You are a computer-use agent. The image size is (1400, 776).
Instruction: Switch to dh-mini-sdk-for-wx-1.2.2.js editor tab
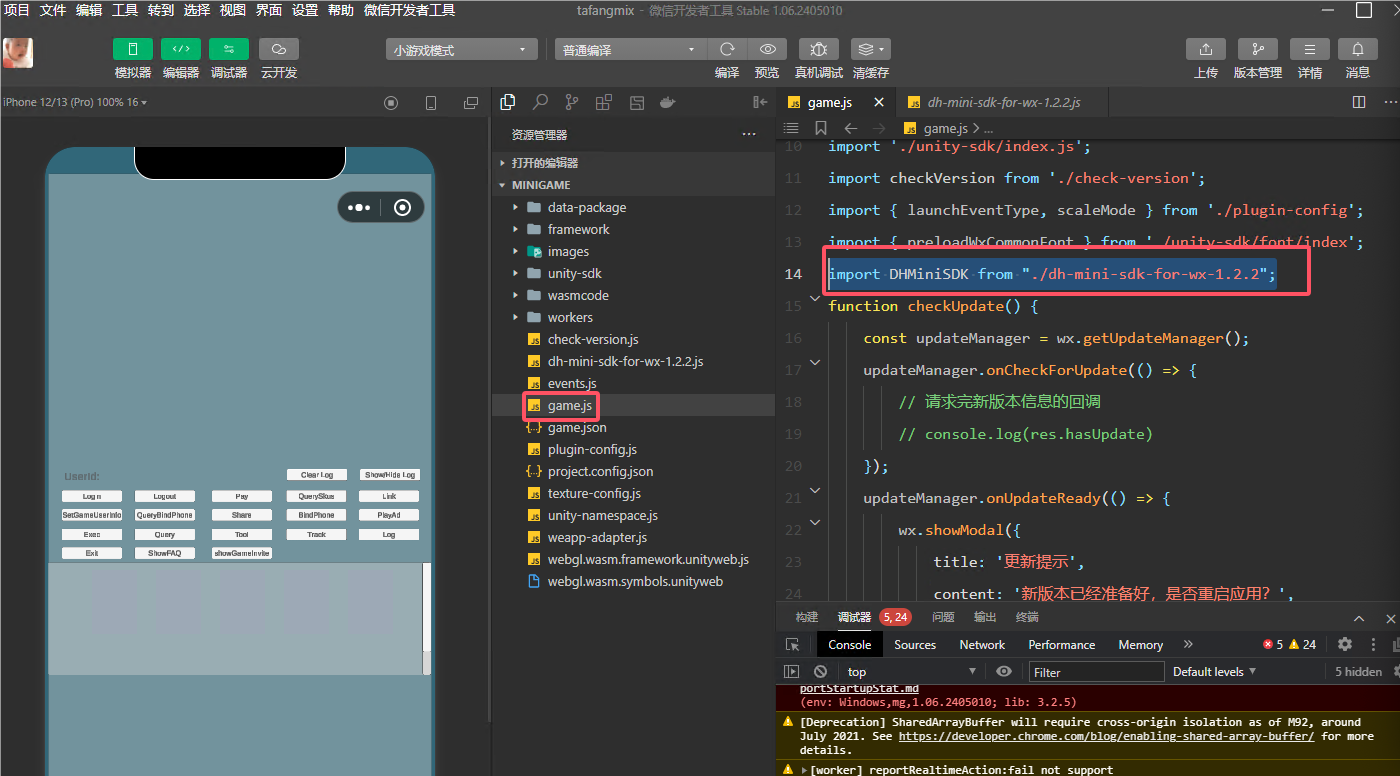click(x=1003, y=103)
